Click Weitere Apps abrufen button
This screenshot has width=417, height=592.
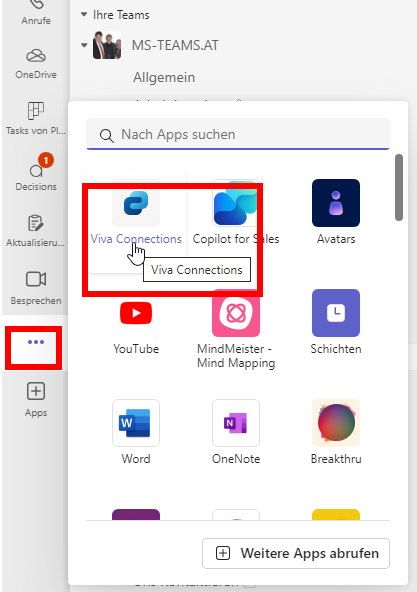pos(296,553)
